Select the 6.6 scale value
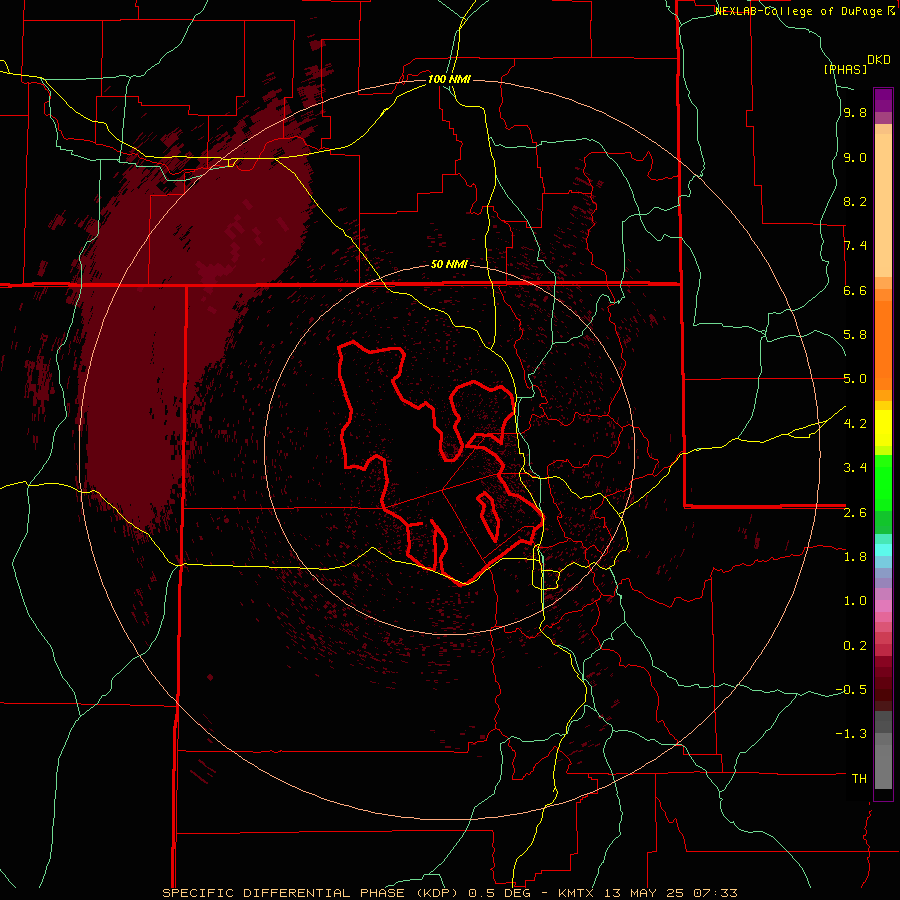The width and height of the screenshot is (900, 900). [x=855, y=291]
